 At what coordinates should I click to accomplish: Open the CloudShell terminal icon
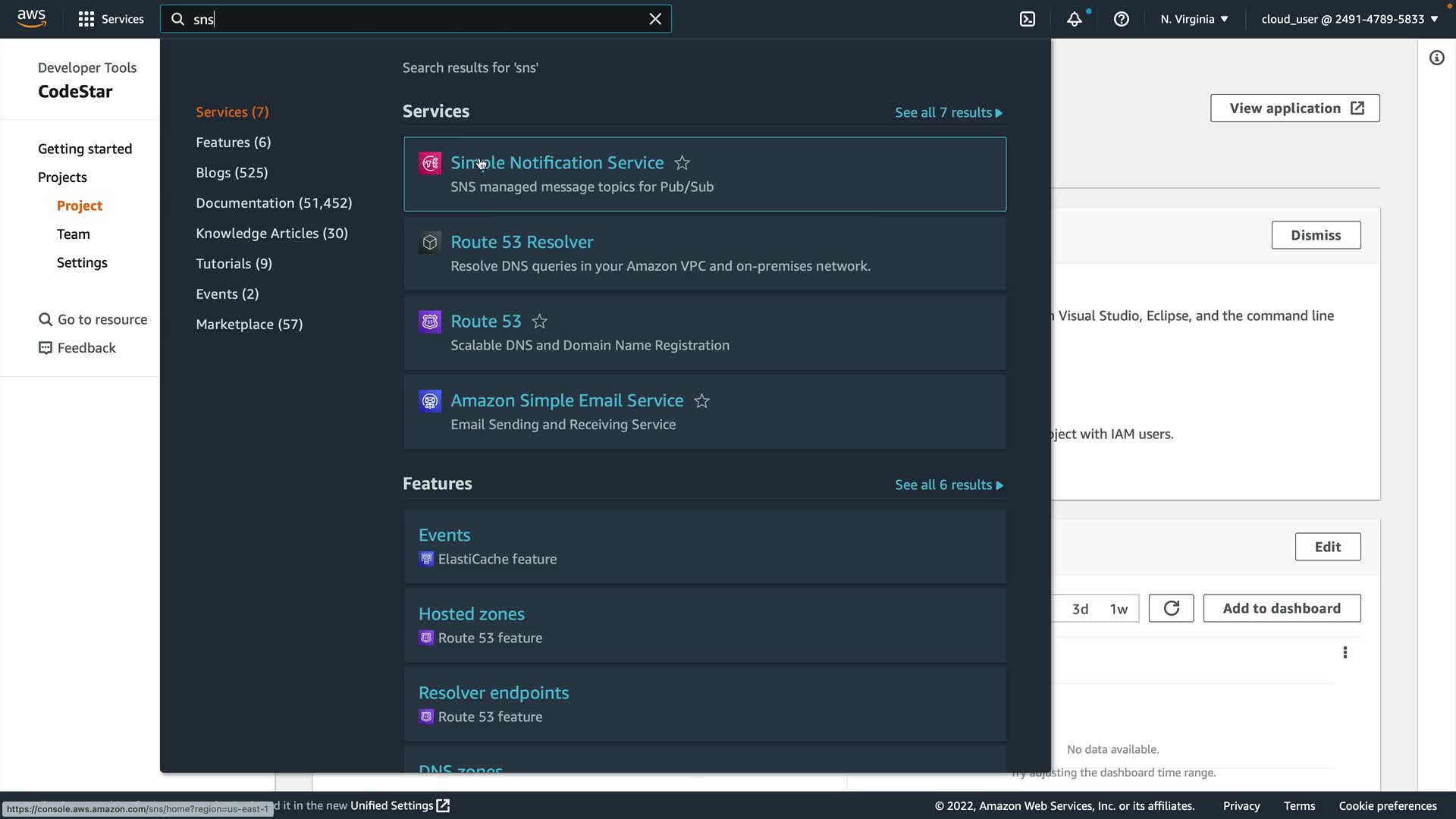[x=1027, y=19]
